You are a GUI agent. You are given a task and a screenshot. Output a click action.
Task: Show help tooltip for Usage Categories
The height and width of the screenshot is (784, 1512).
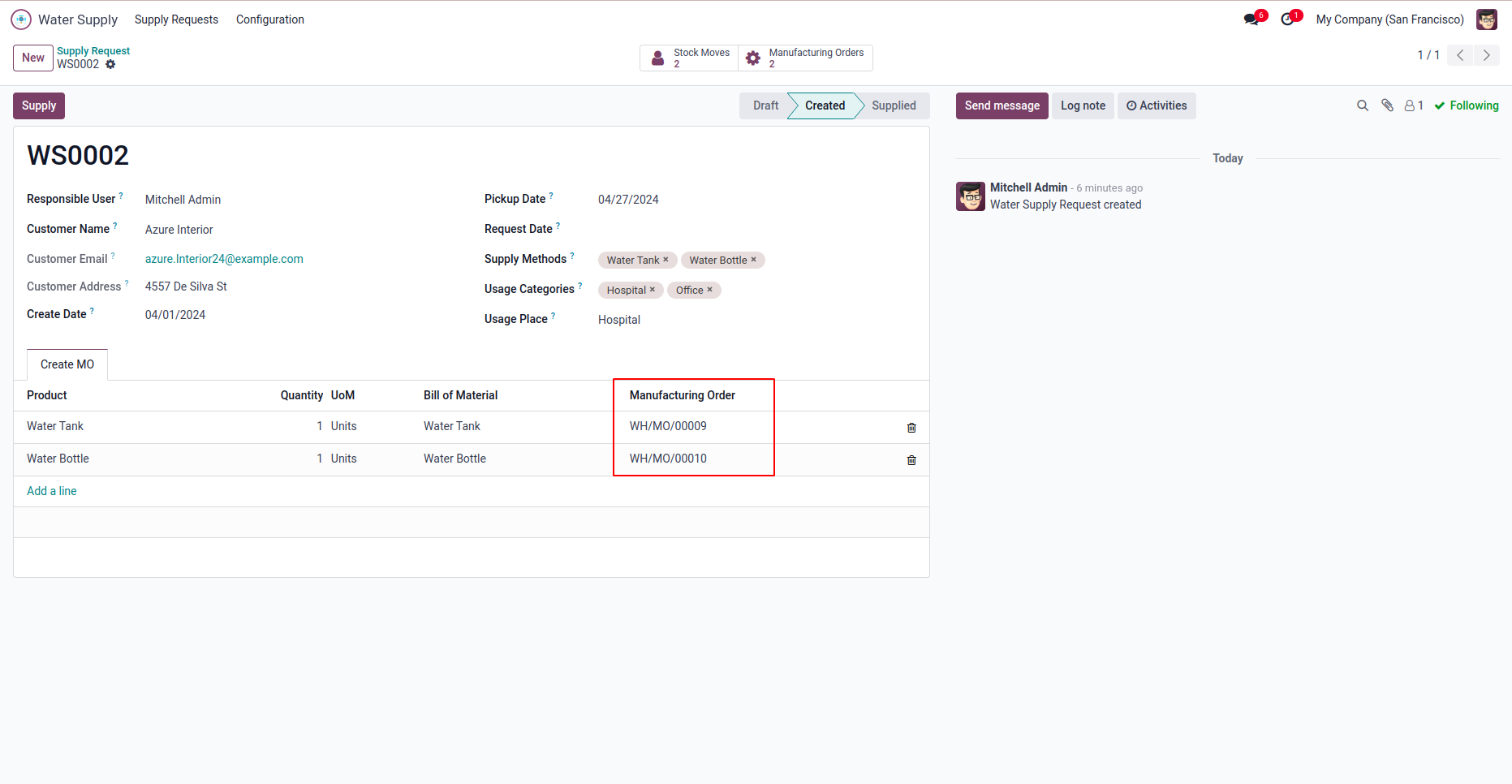click(x=580, y=286)
